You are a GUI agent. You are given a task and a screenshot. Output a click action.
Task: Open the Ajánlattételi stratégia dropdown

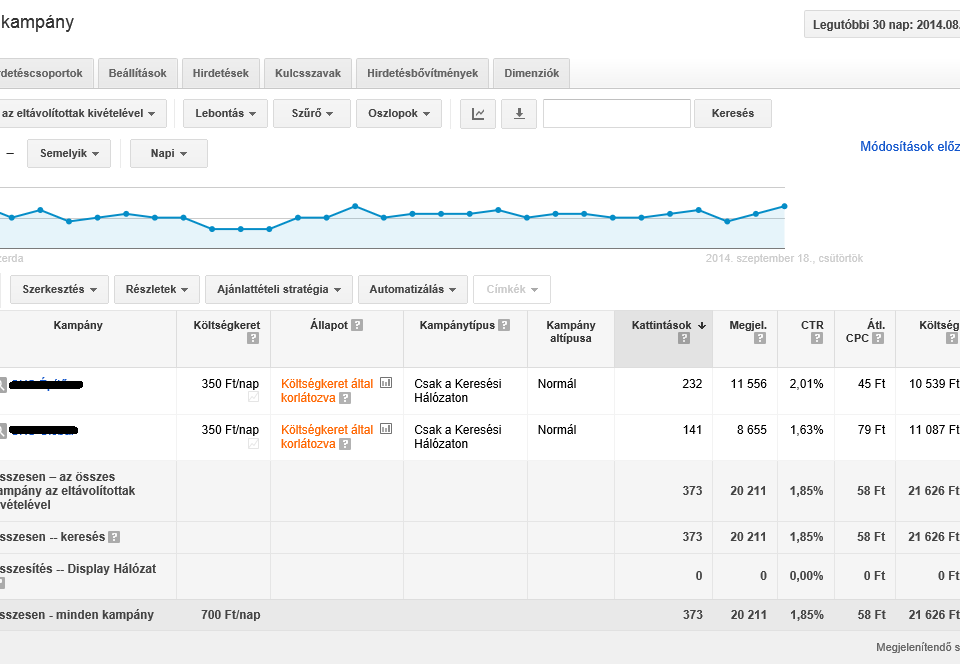[279, 290]
